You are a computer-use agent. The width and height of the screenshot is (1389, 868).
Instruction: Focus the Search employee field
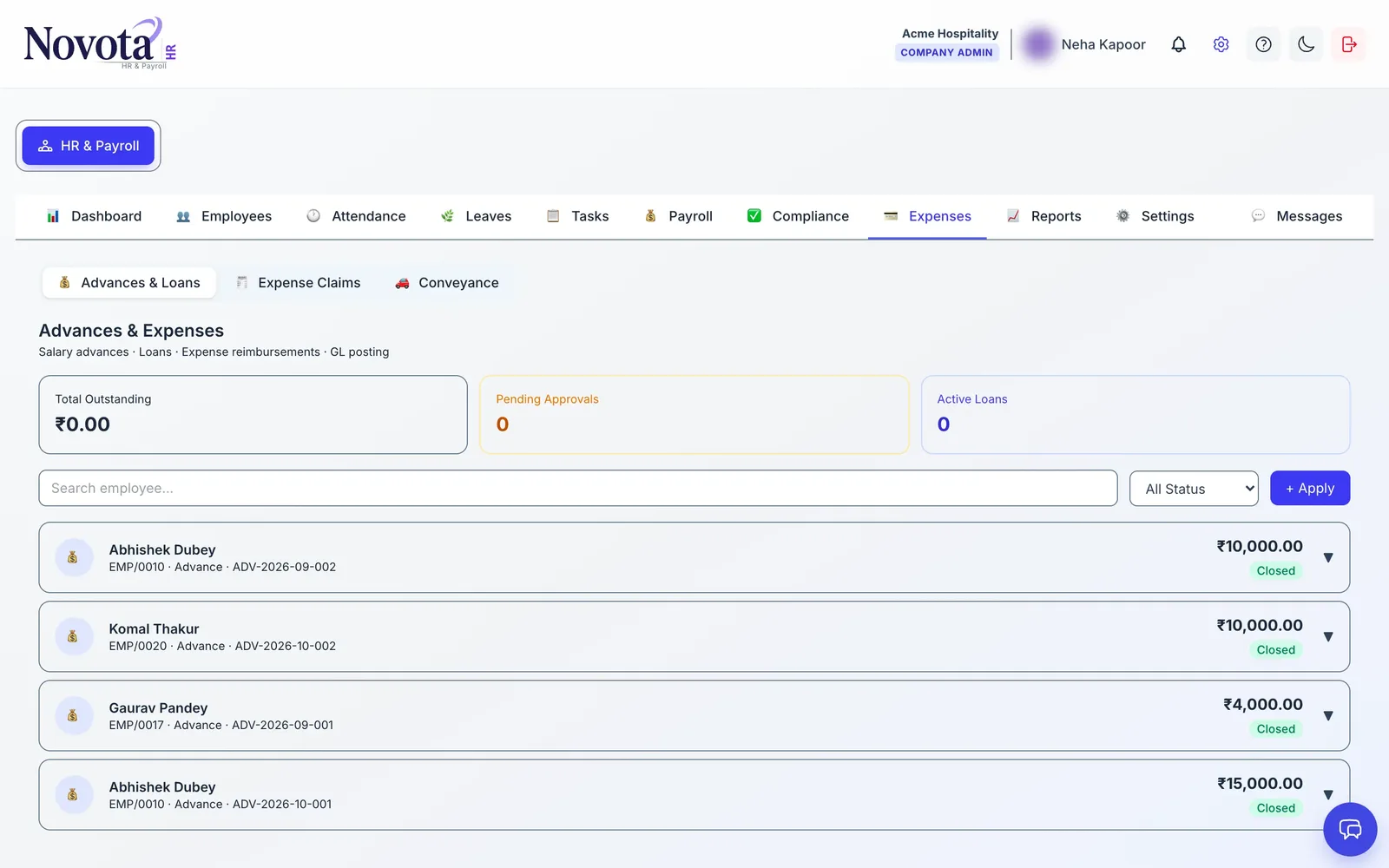(x=578, y=488)
